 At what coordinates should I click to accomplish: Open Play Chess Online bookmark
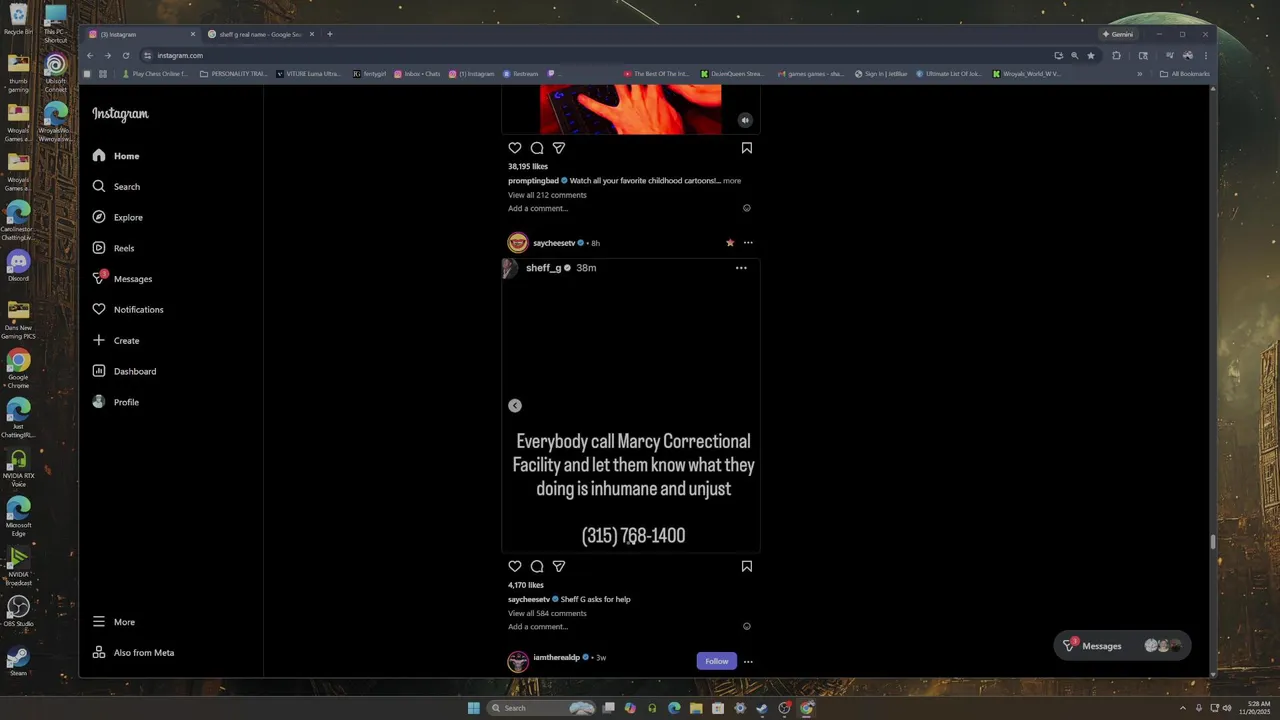(x=154, y=74)
